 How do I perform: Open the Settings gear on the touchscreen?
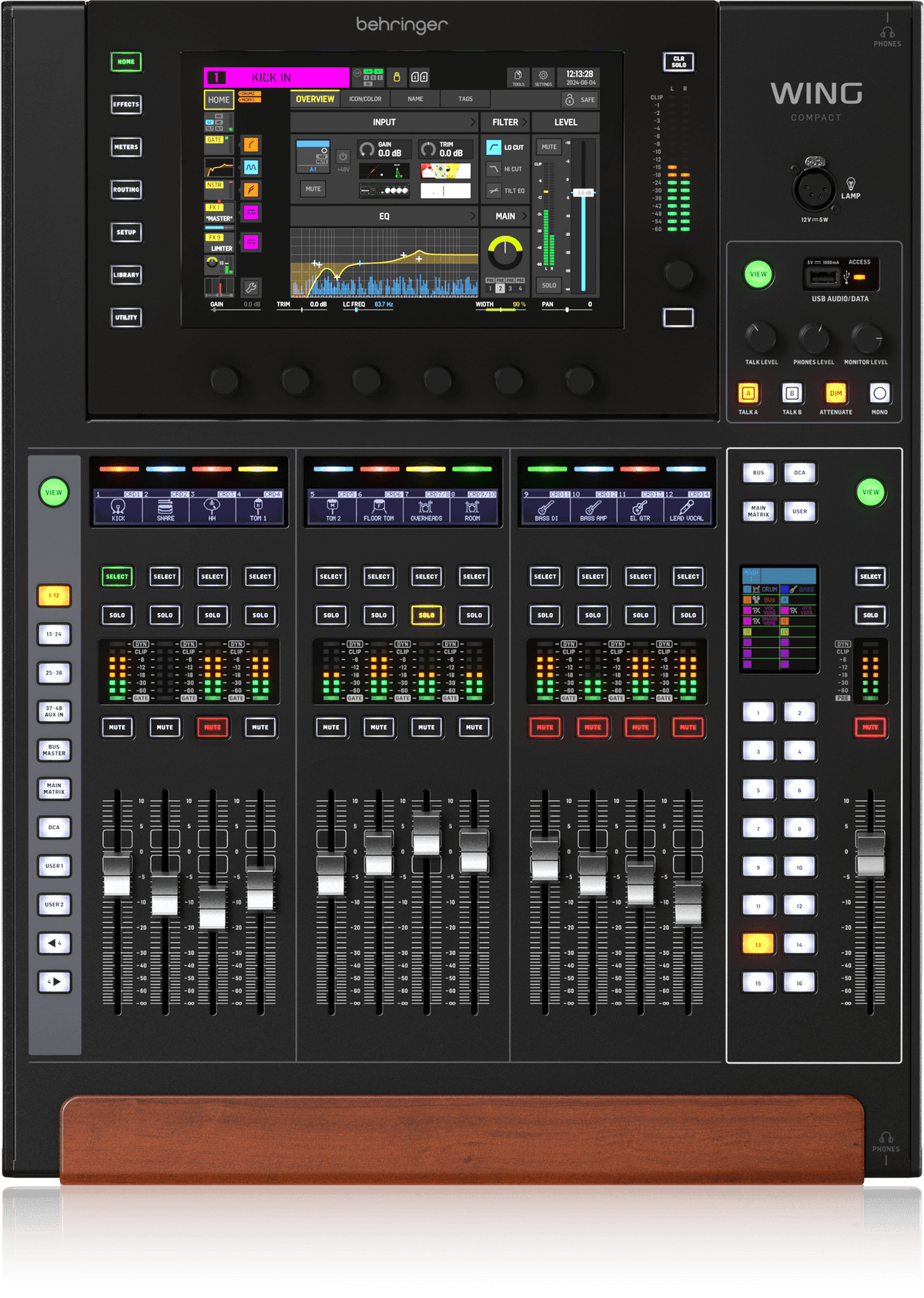543,77
